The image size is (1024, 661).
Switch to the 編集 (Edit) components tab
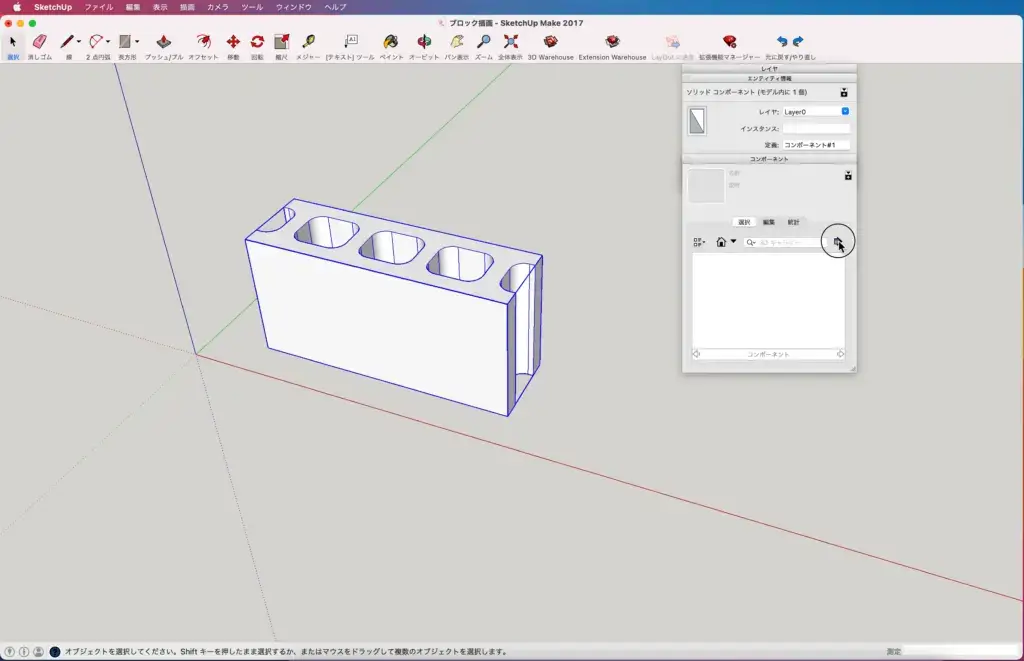(768, 222)
